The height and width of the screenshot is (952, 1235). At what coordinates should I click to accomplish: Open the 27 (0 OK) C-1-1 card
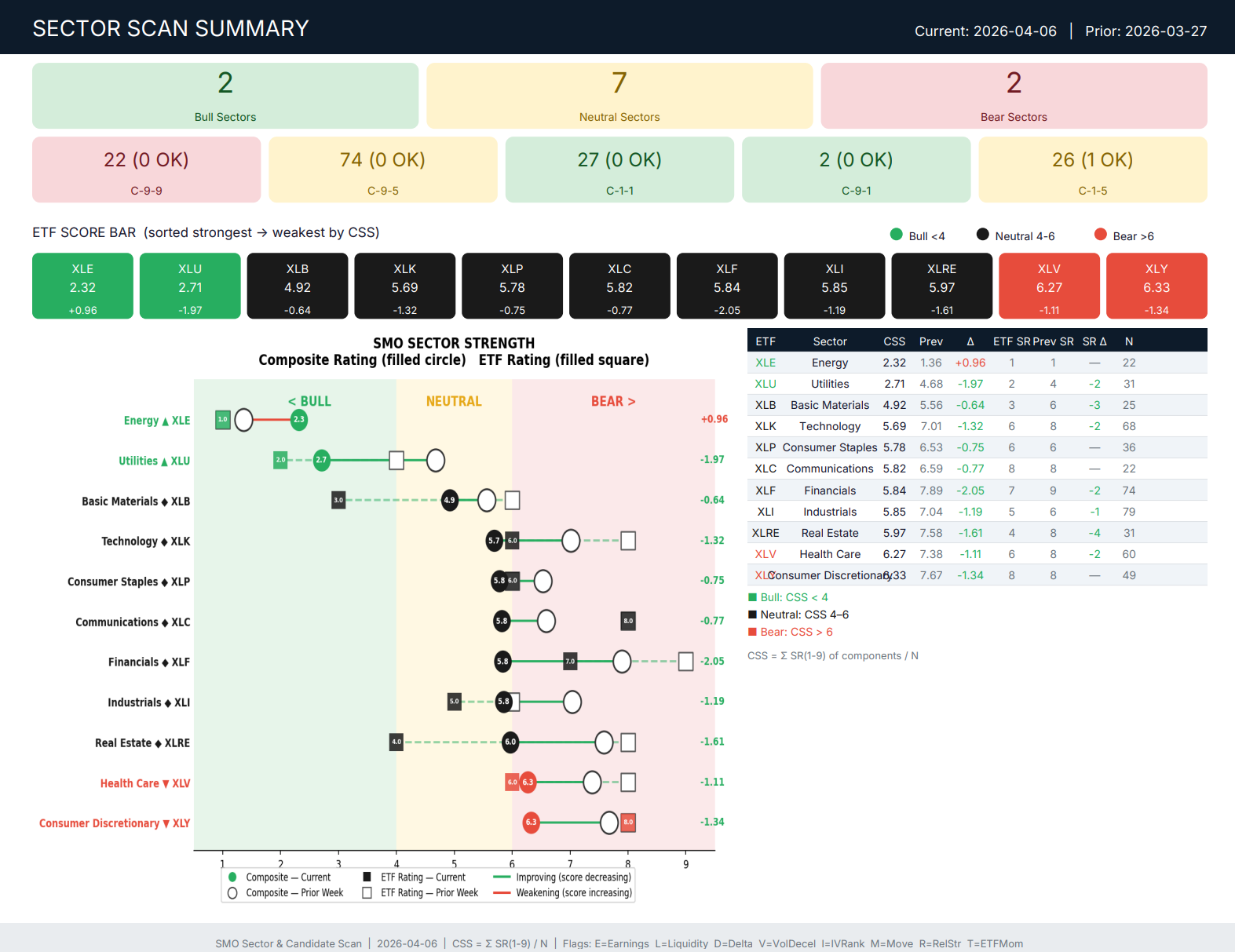(619, 170)
